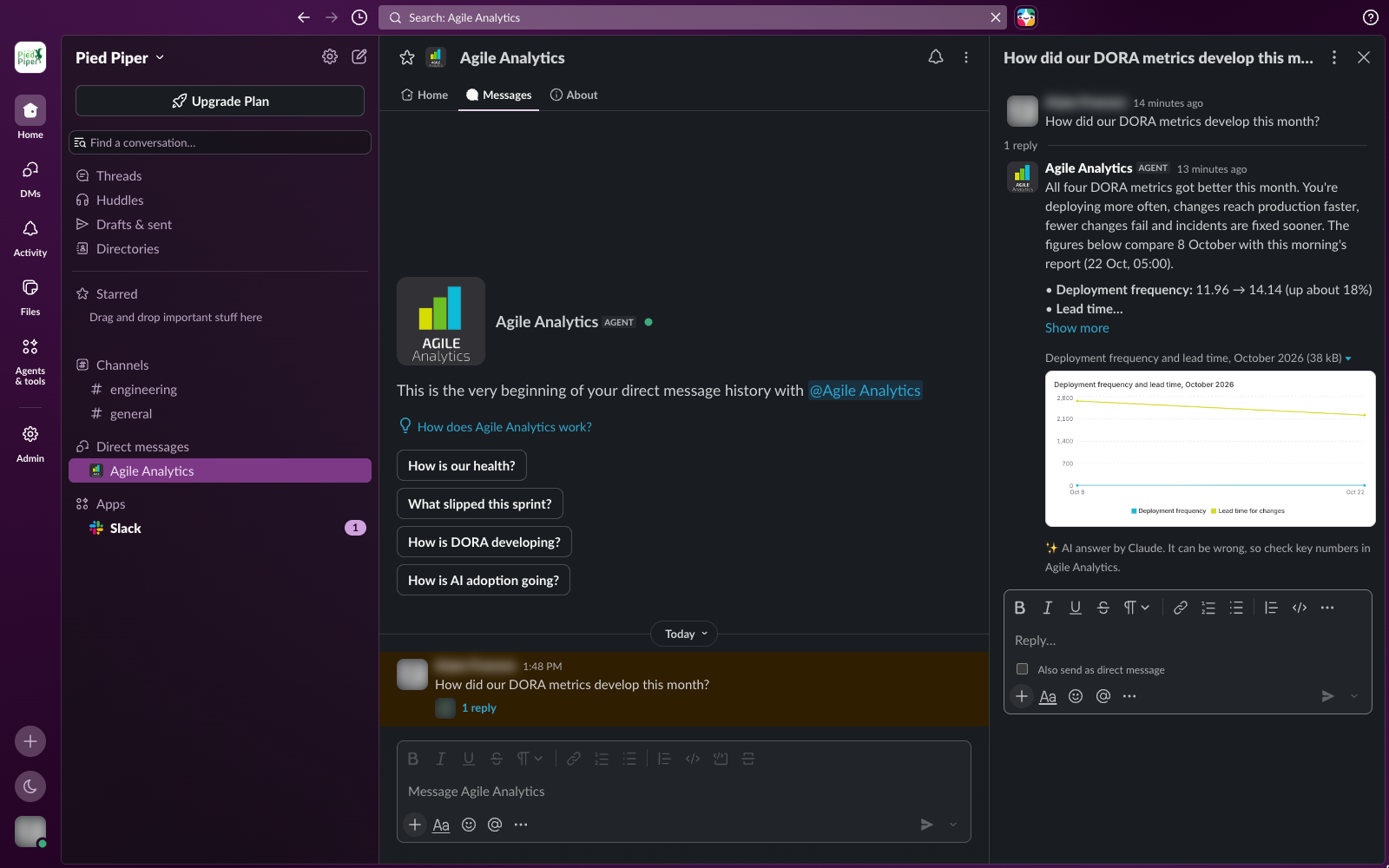This screenshot has height=868, width=1389.
Task: Toggle italic in thread reply toolbar
Action: 1048,608
